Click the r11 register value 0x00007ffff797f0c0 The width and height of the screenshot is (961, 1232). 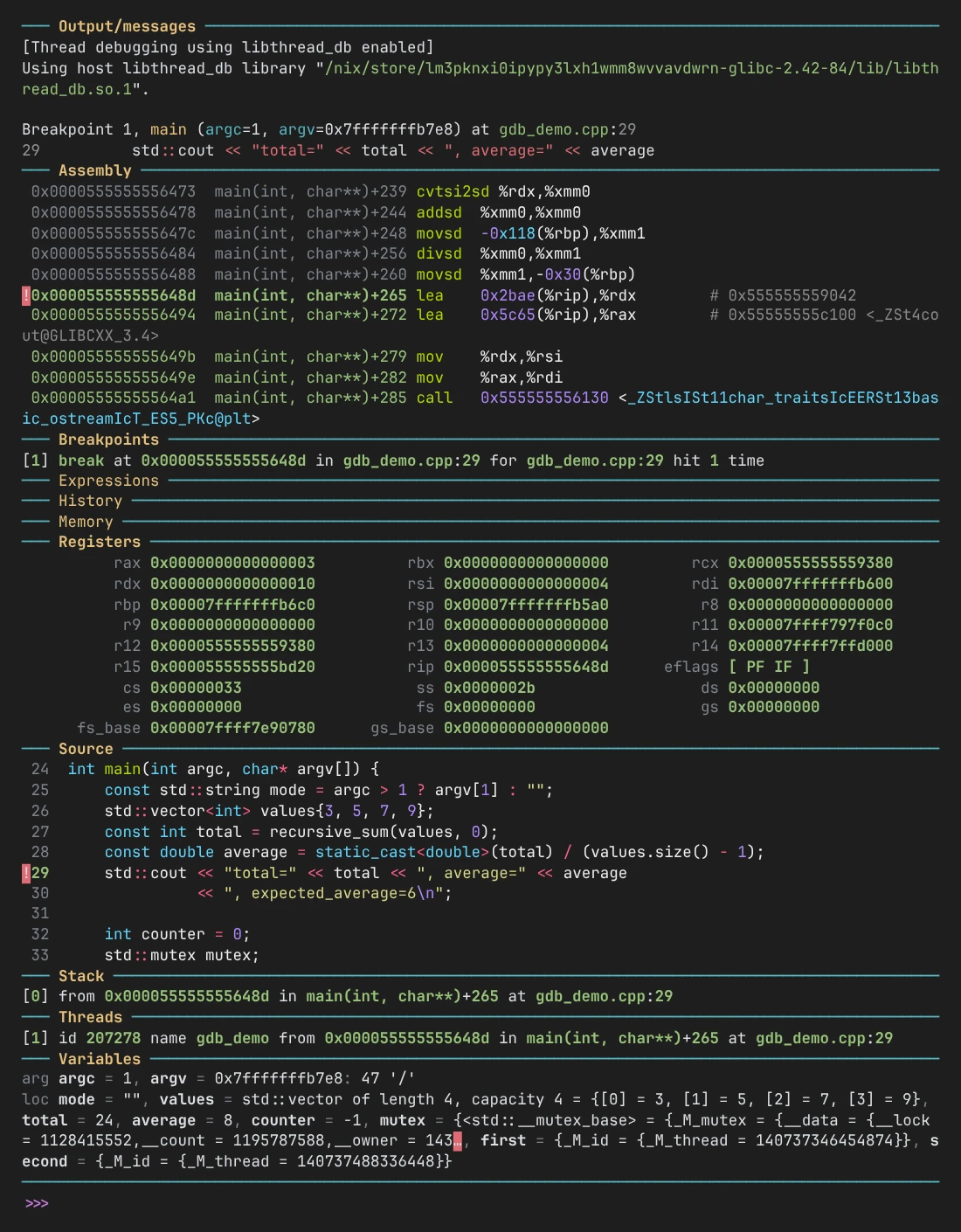811,625
